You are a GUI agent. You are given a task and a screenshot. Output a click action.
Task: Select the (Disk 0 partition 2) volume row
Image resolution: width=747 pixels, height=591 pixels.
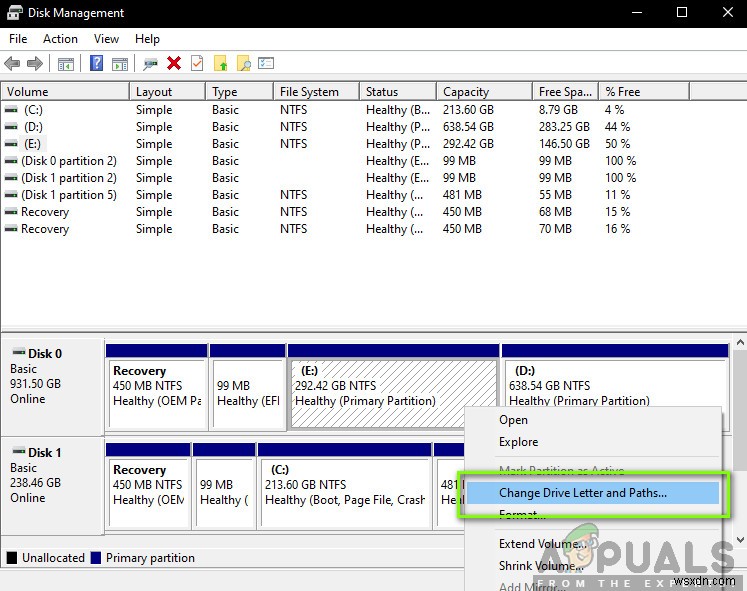click(345, 161)
